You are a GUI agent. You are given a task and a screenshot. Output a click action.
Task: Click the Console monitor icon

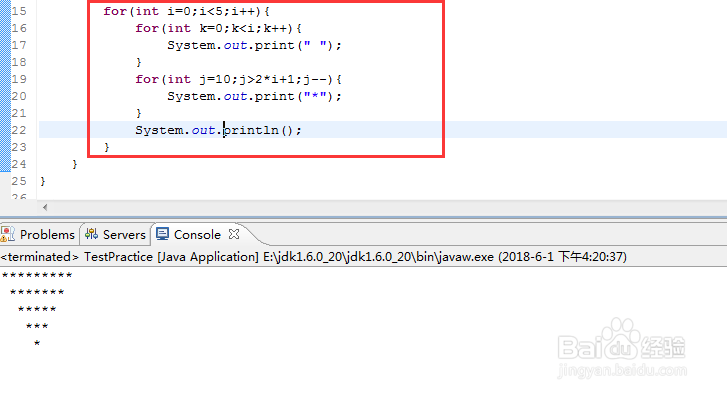click(x=162, y=234)
